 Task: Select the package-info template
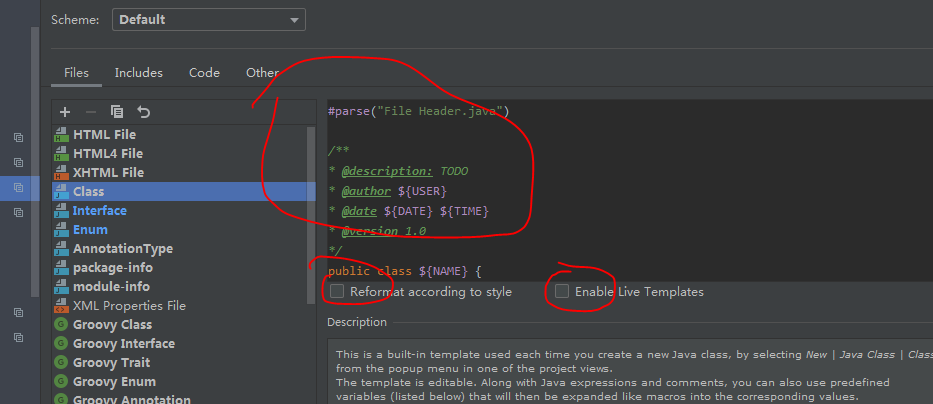[x=184, y=268]
